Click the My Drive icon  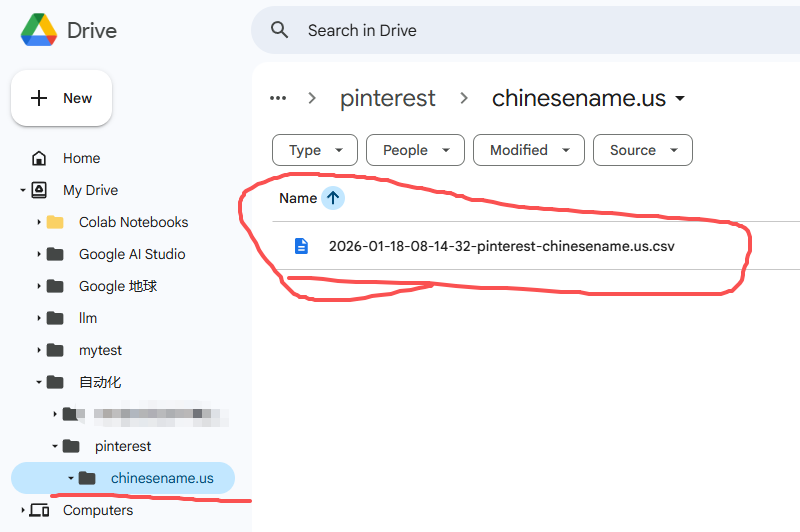(x=39, y=190)
